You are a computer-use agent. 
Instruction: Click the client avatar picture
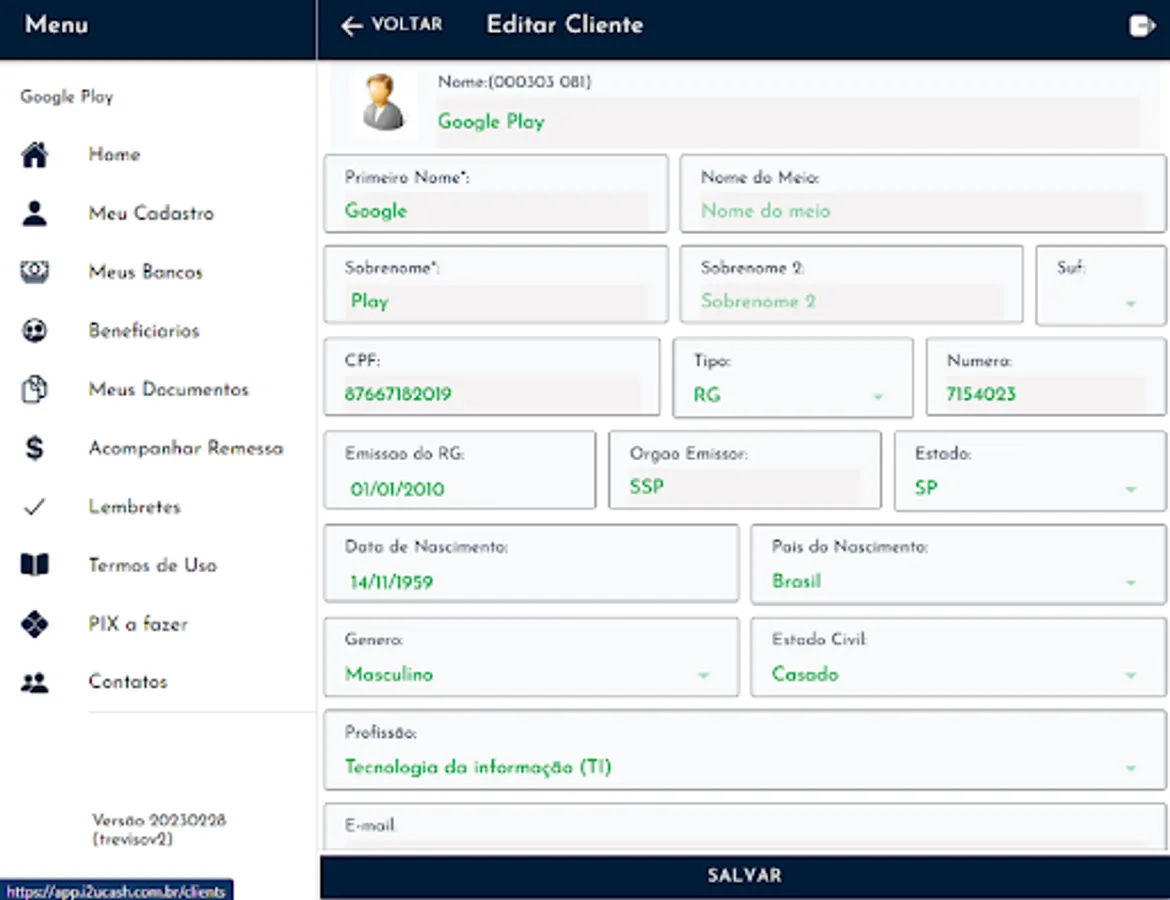(384, 102)
